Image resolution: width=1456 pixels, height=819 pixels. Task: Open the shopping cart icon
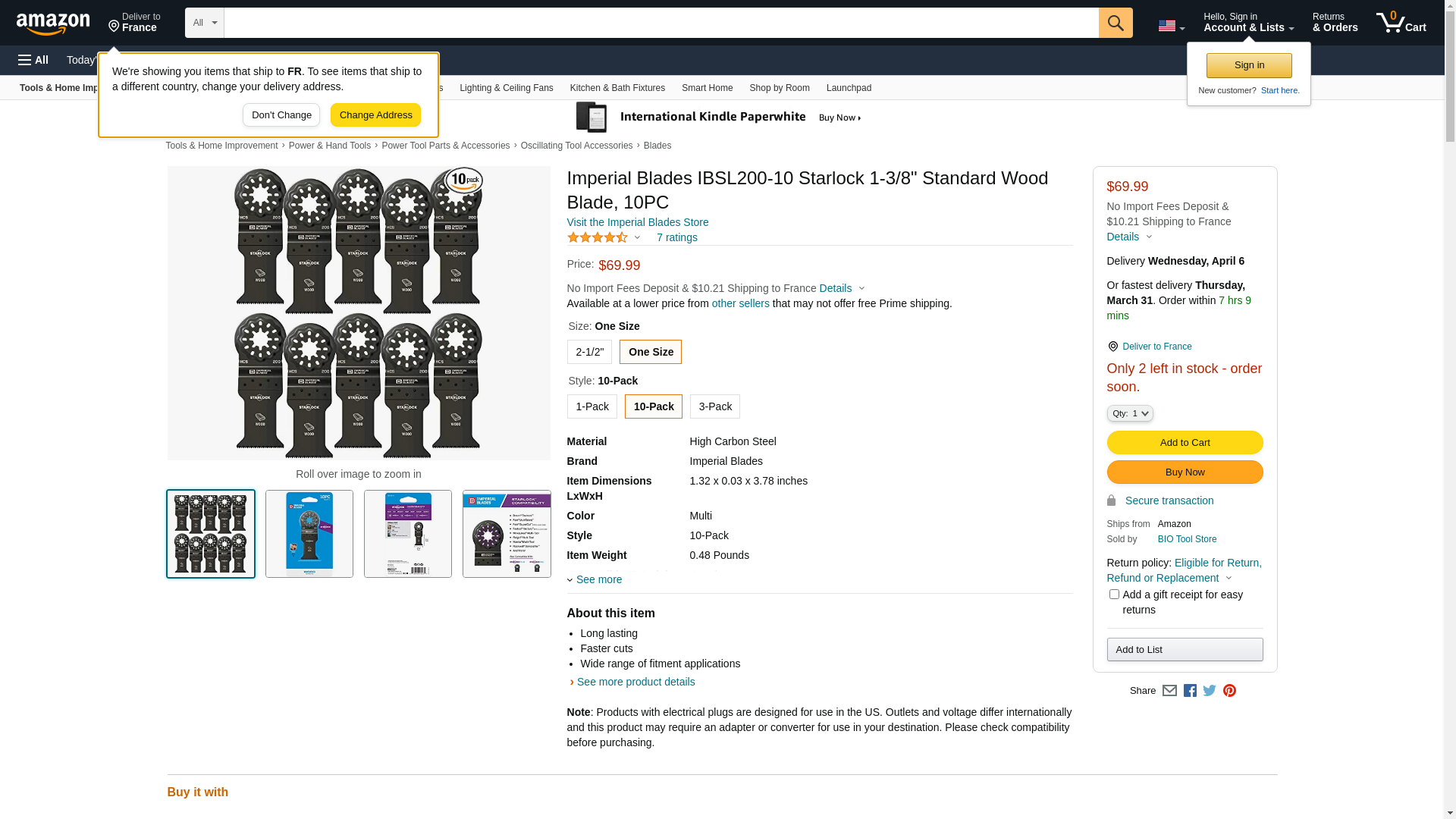pos(1401,23)
